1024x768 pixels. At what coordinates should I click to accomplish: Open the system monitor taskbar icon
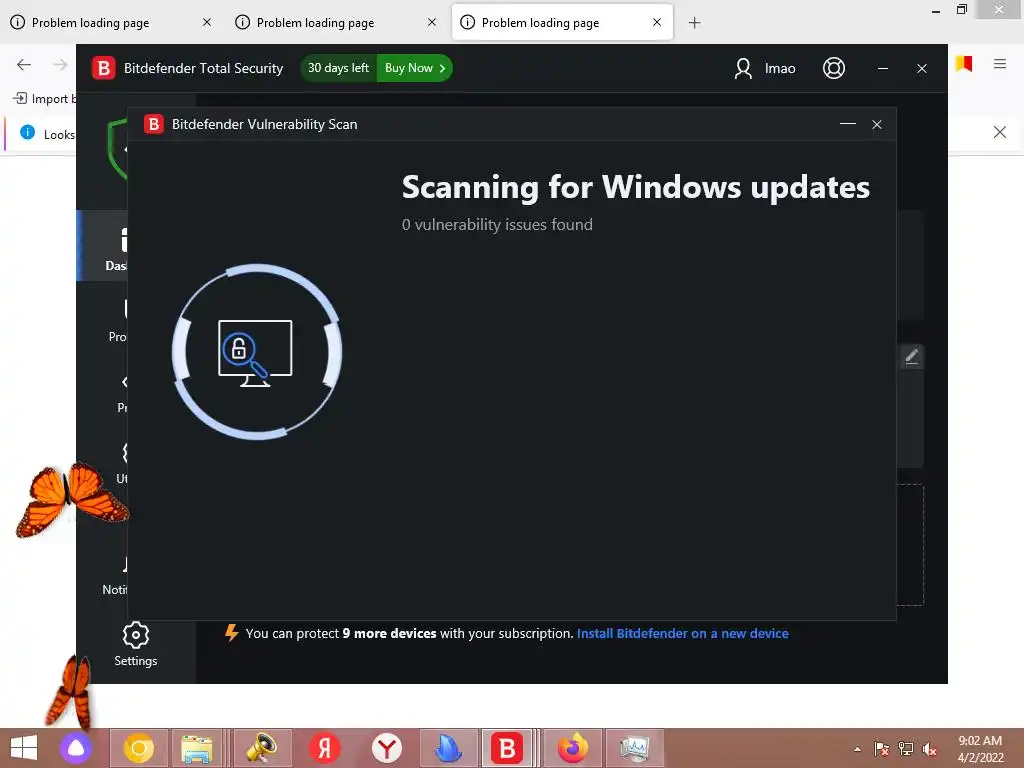pyautogui.click(x=635, y=748)
